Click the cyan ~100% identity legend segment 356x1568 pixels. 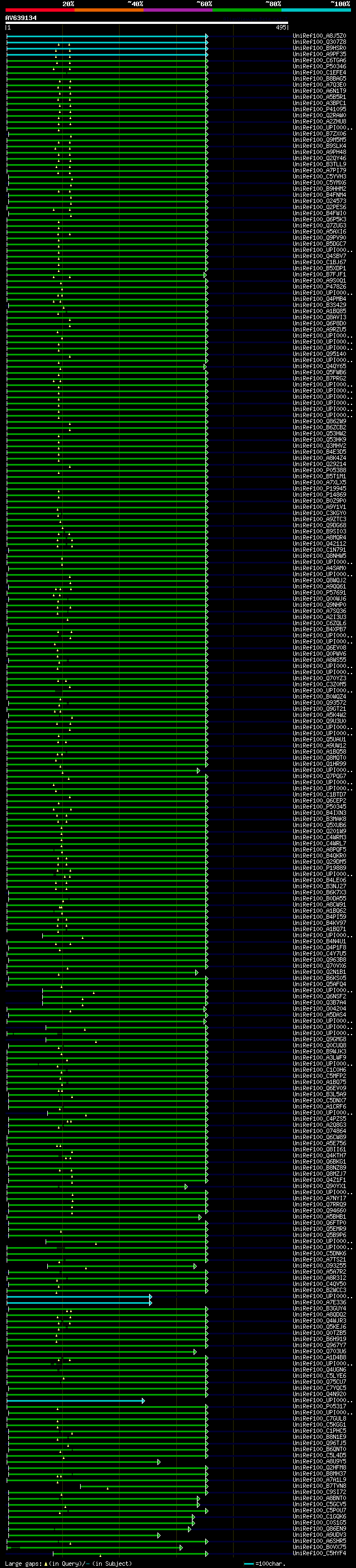(317, 10)
